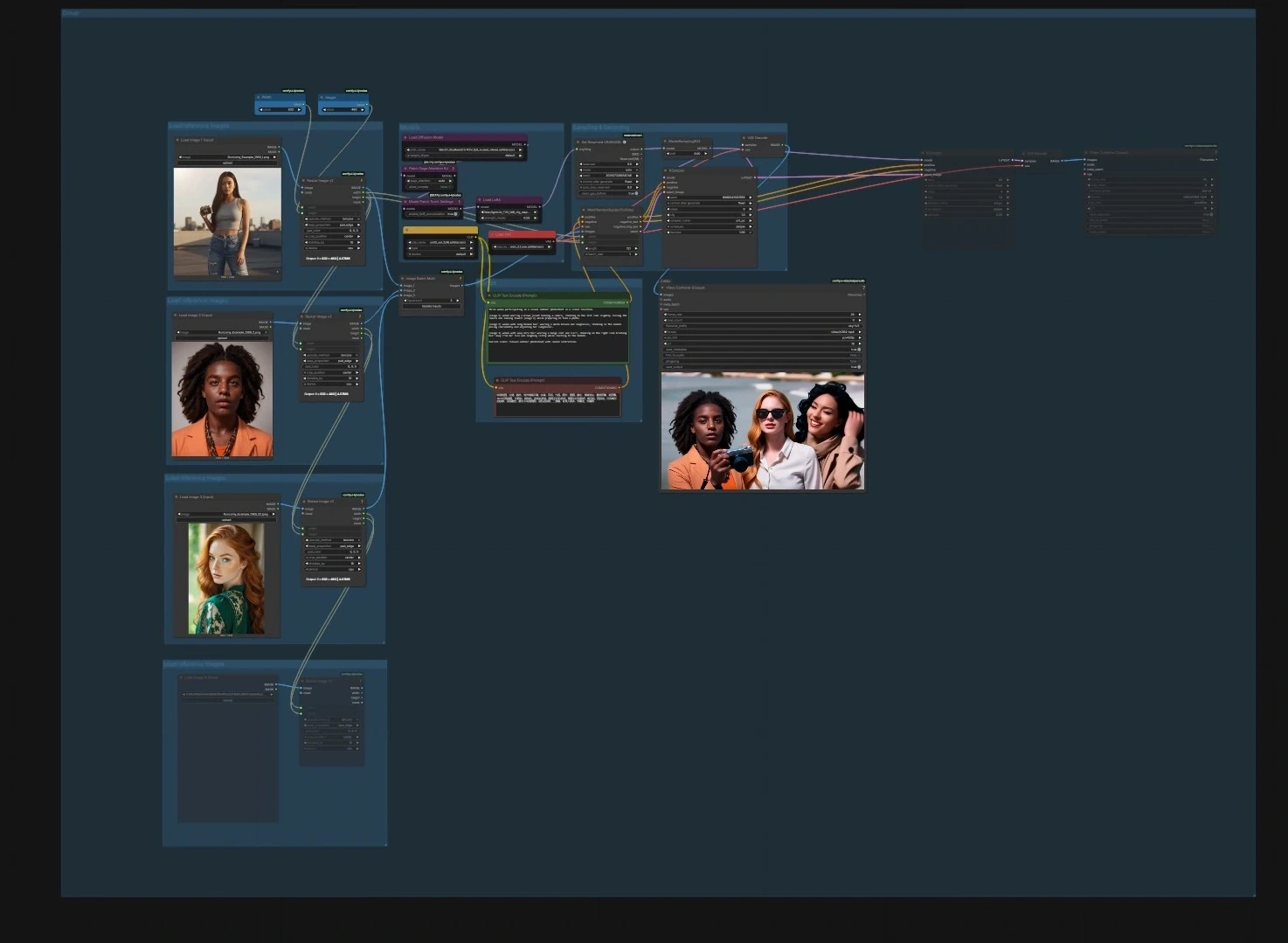Click upload button in Load Image 3 node

click(x=226, y=520)
